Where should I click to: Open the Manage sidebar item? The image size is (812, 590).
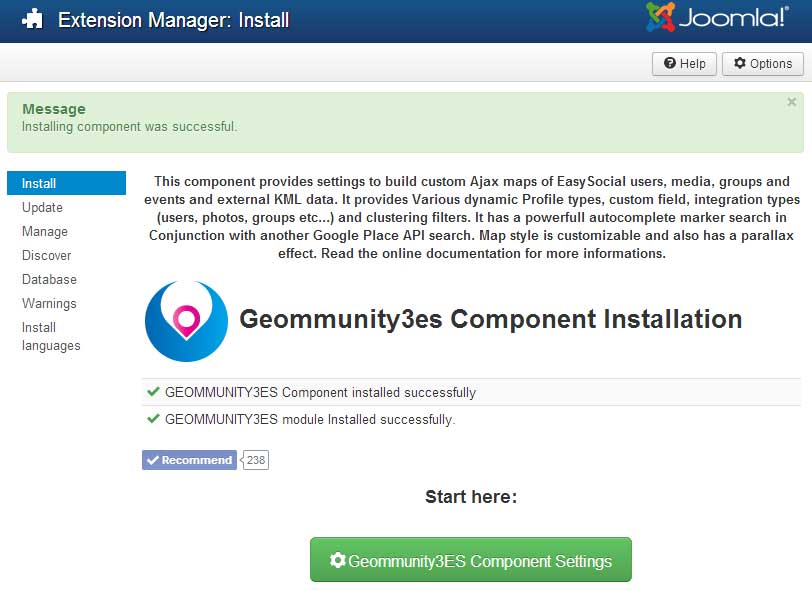45,232
